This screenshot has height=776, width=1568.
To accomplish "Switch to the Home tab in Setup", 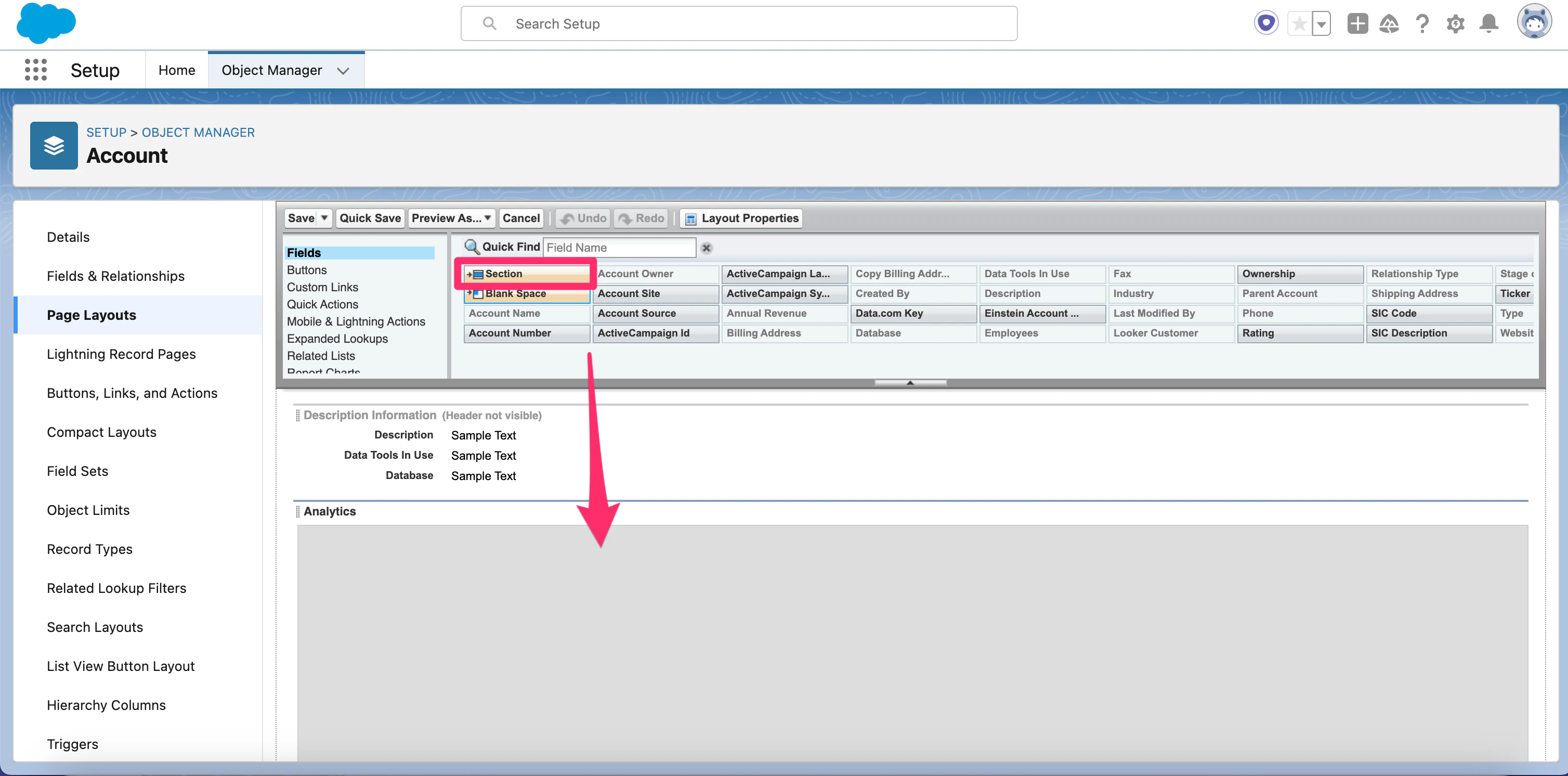I will (x=177, y=70).
